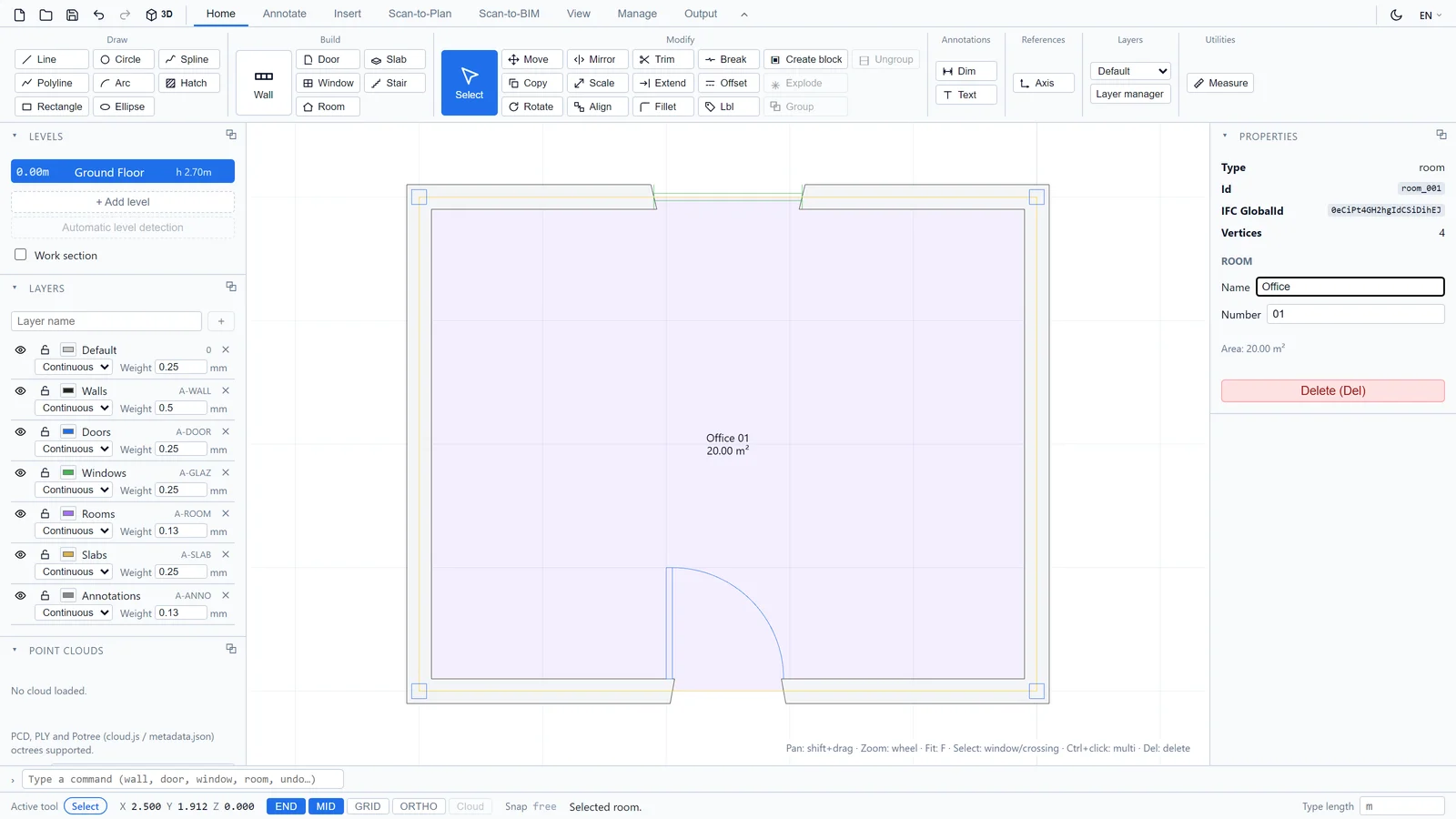Viewport: 1456px width, 819px height.
Task: Switch to 3D view
Action: (x=159, y=15)
